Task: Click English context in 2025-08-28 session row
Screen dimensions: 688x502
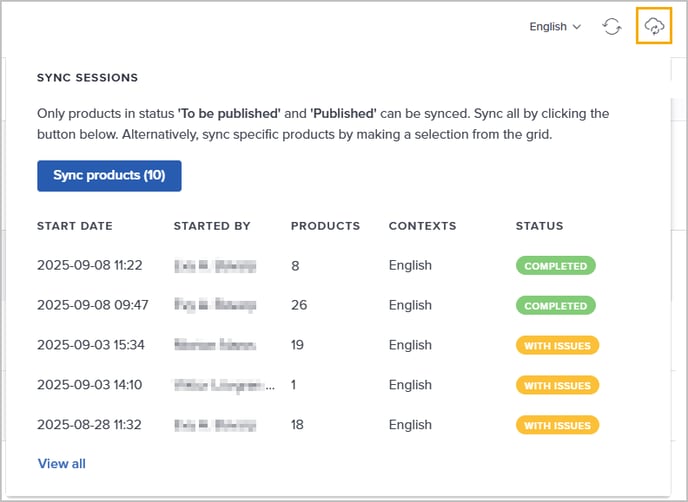Action: (410, 425)
